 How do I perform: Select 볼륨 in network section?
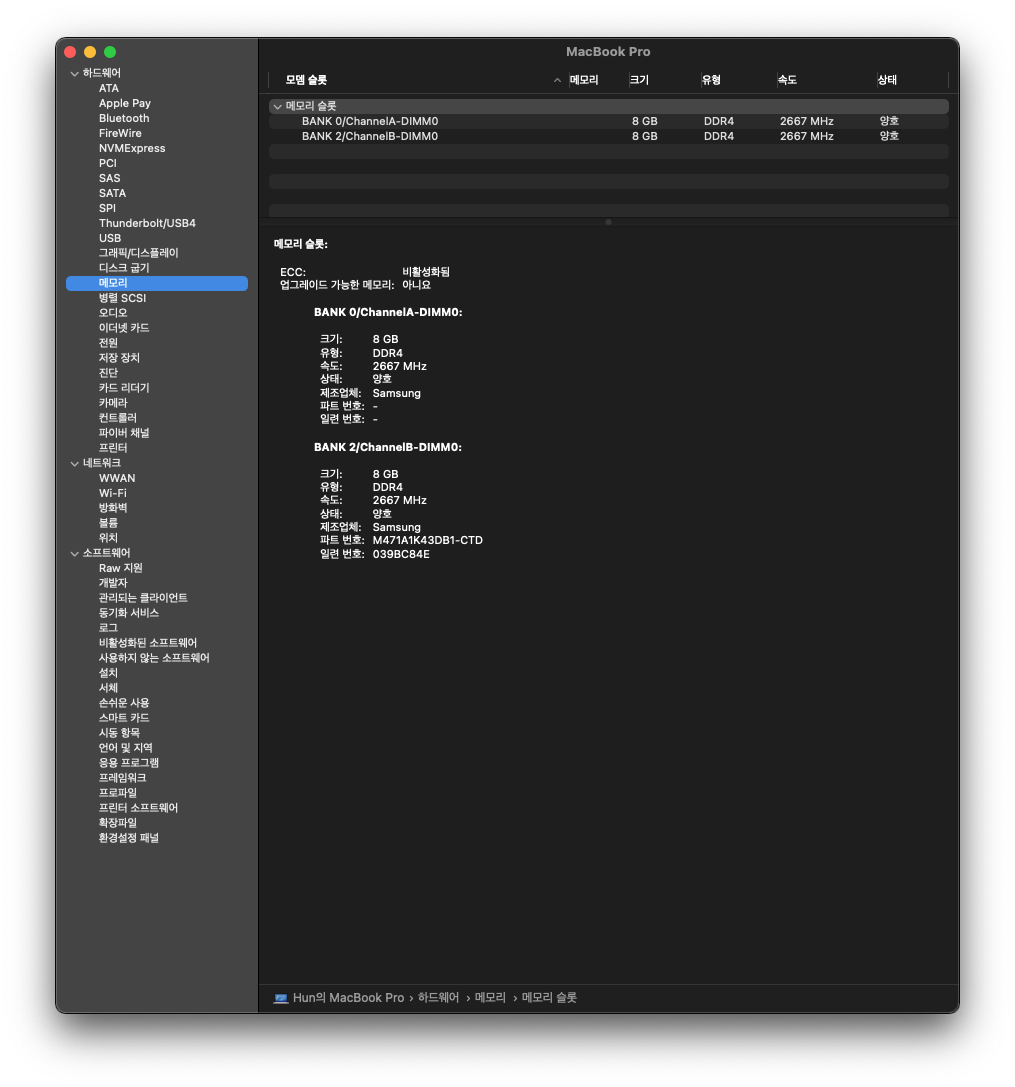[x=108, y=523]
